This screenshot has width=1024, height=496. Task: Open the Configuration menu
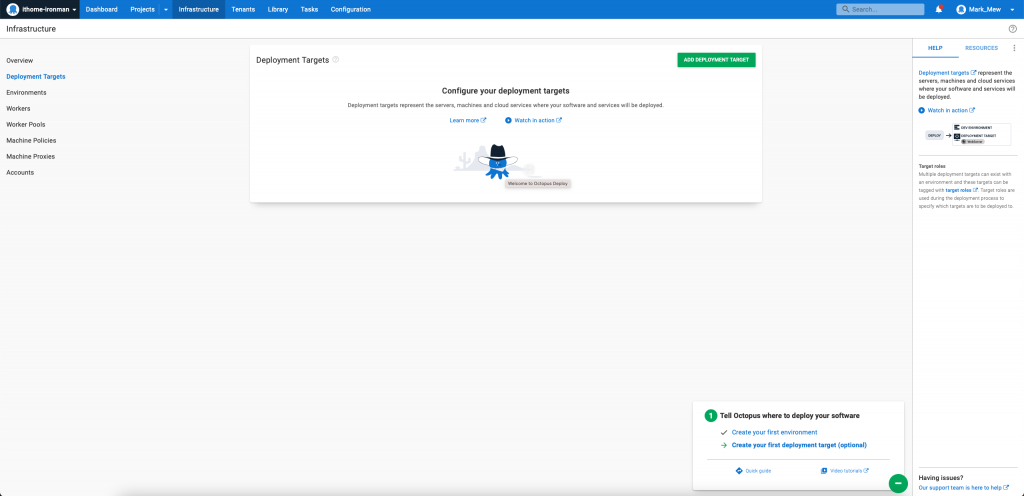pos(351,9)
